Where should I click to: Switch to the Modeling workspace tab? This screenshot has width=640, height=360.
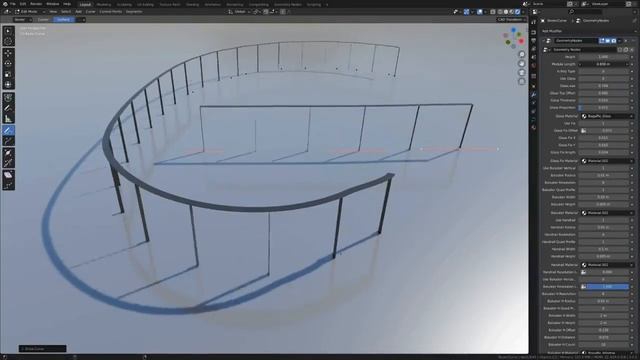point(104,4)
